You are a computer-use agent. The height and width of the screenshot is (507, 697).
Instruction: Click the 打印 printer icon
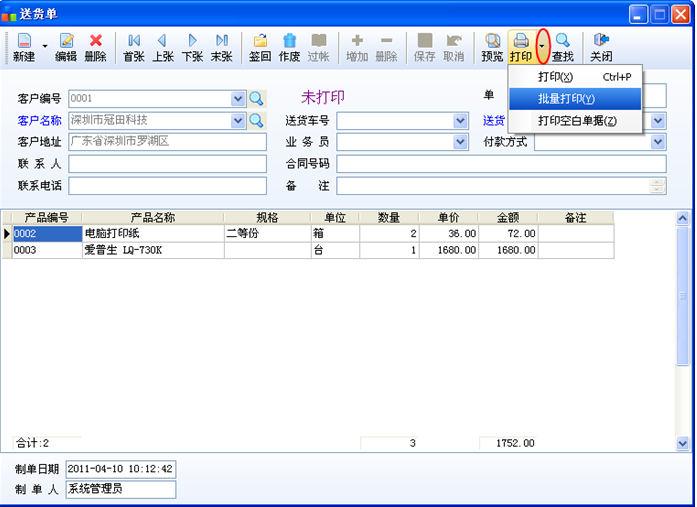[x=521, y=47]
